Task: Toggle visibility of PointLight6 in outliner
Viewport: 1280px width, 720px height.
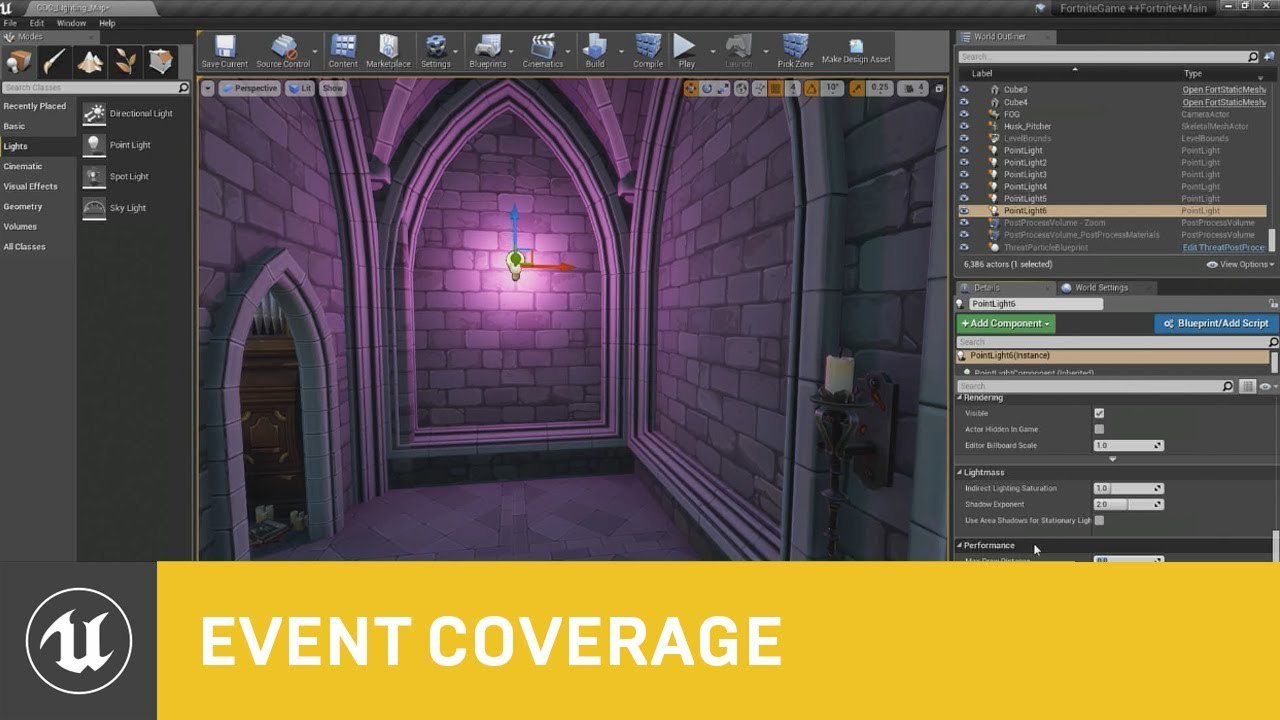Action: [x=965, y=211]
